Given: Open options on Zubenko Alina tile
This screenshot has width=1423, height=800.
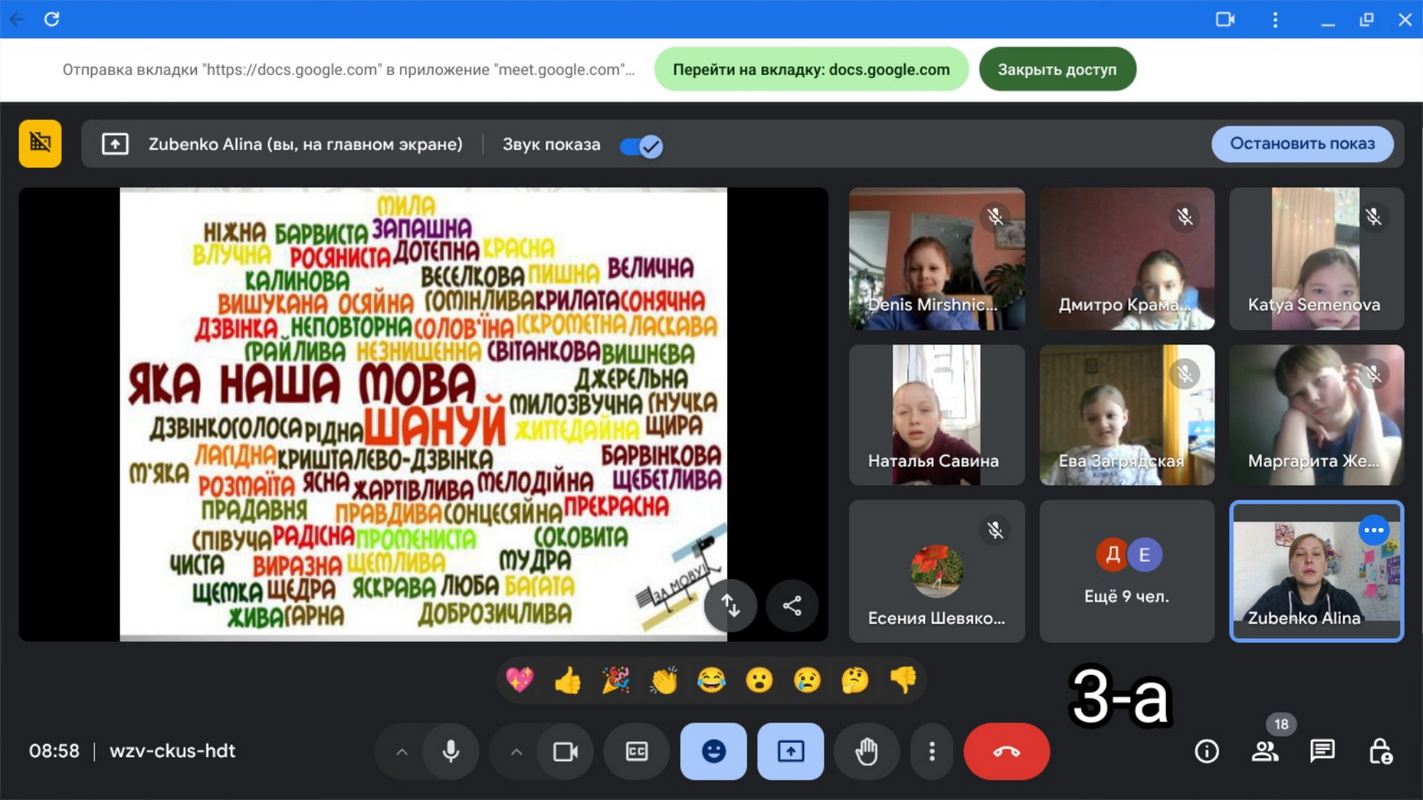Looking at the screenshot, I should pyautogui.click(x=1374, y=530).
